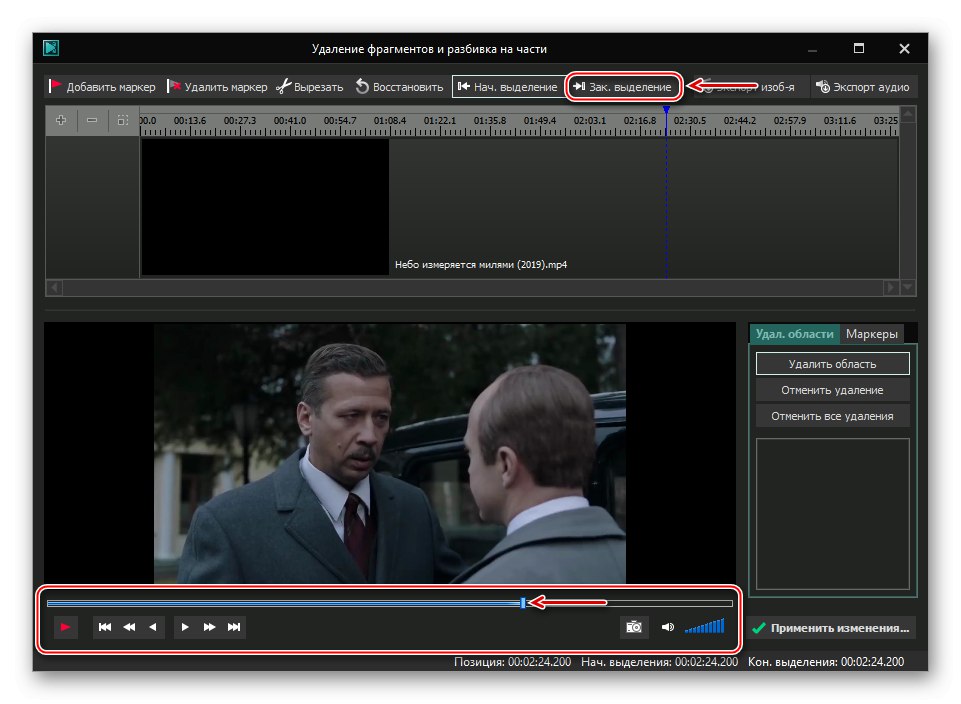Viewport: 961px width, 704px height.
Task: Select the Удал. области tab
Action: pos(794,334)
